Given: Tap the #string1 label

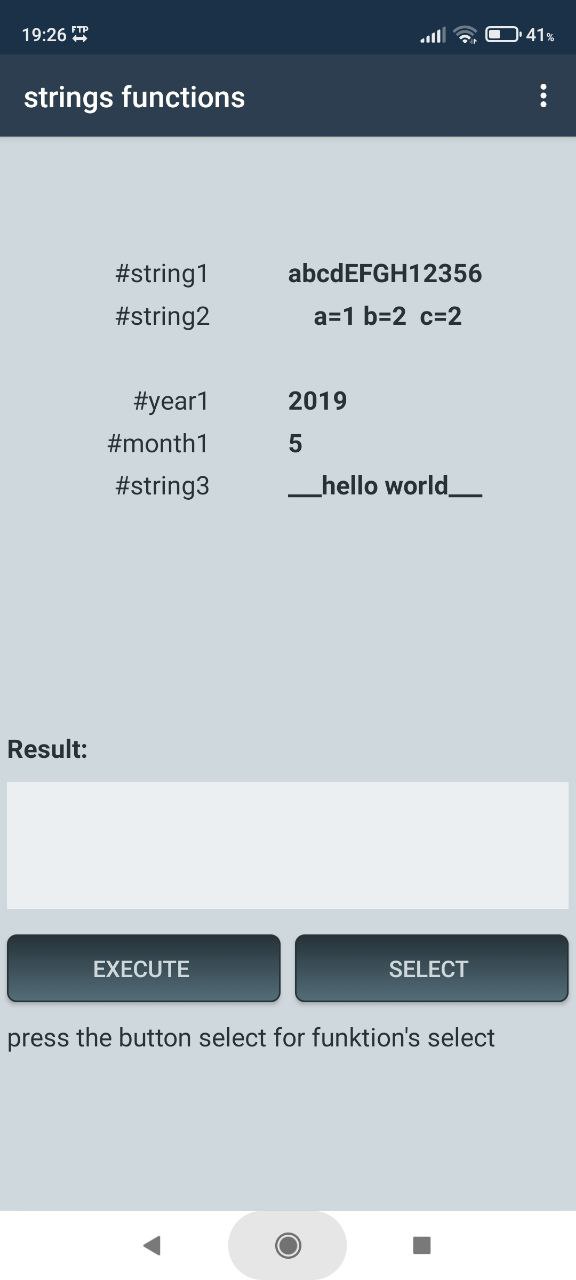Looking at the screenshot, I should 163,274.
